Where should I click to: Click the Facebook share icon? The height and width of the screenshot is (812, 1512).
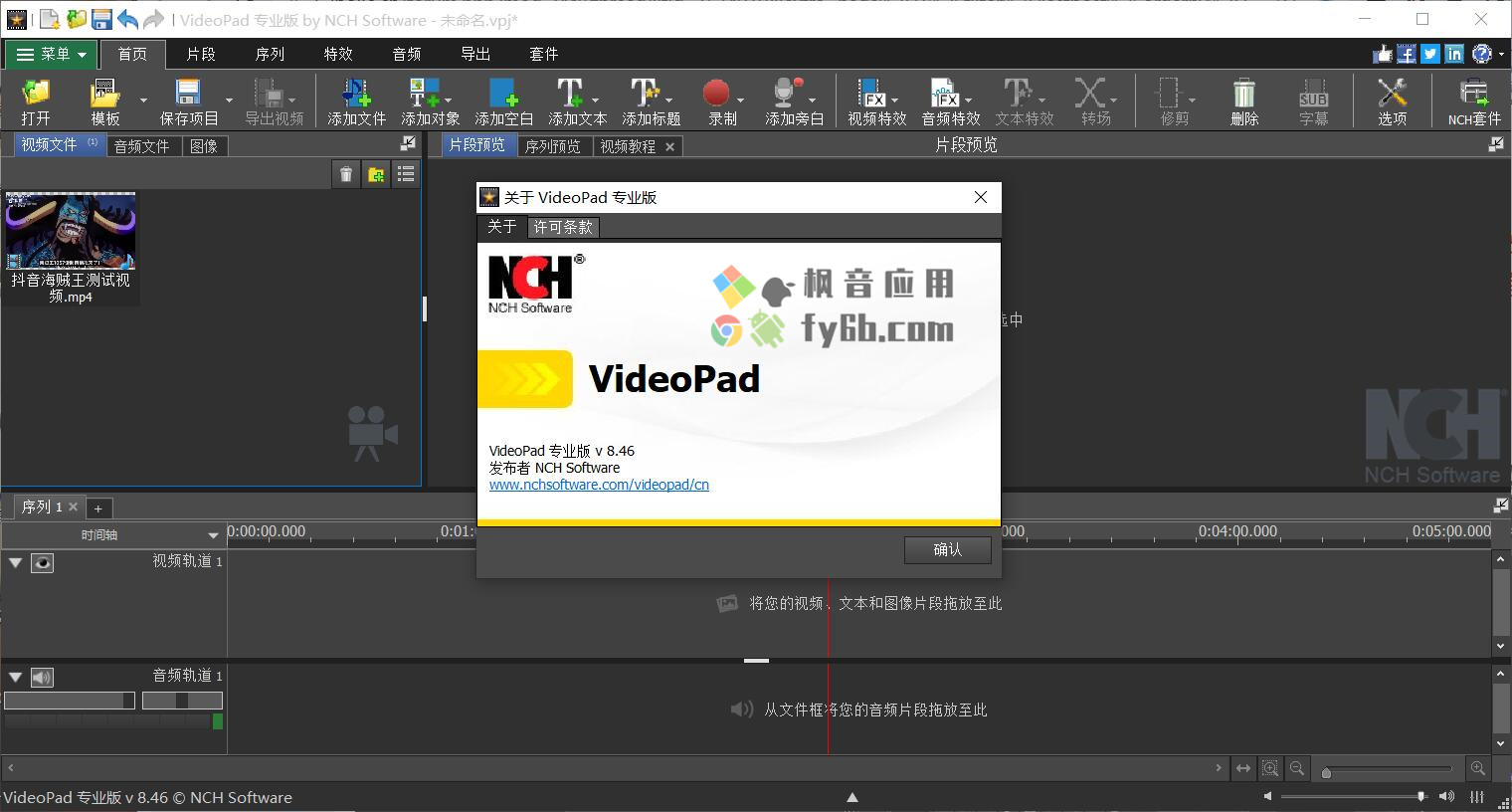(x=1406, y=54)
